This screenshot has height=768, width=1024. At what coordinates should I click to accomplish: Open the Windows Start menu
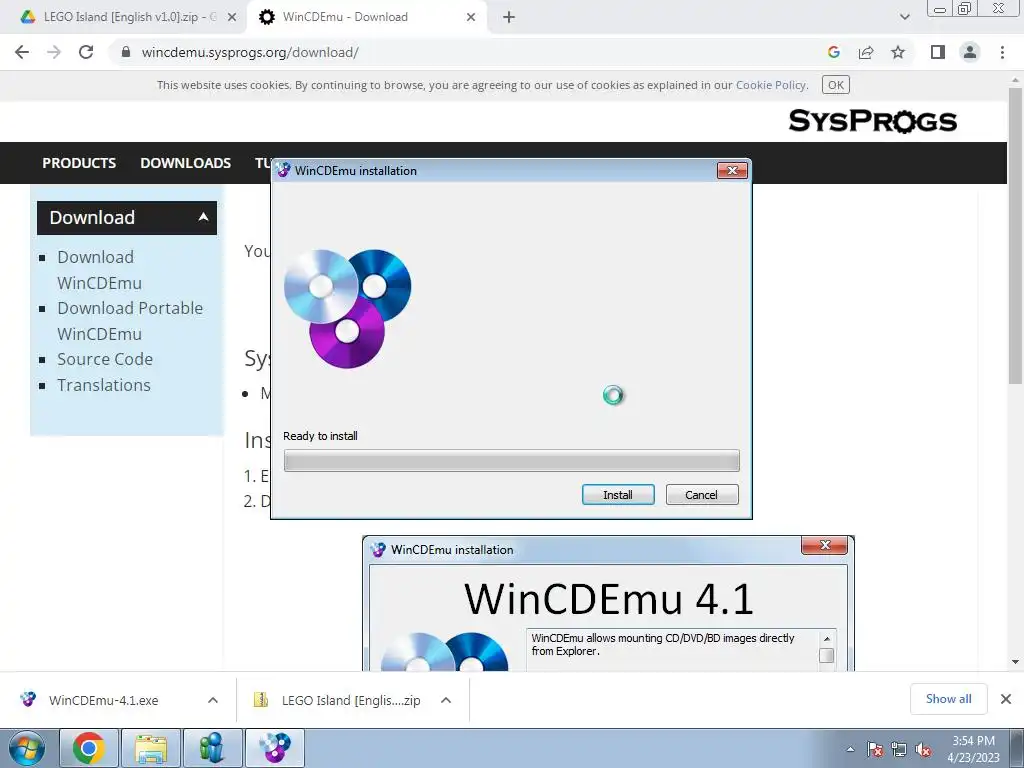pyautogui.click(x=27, y=748)
